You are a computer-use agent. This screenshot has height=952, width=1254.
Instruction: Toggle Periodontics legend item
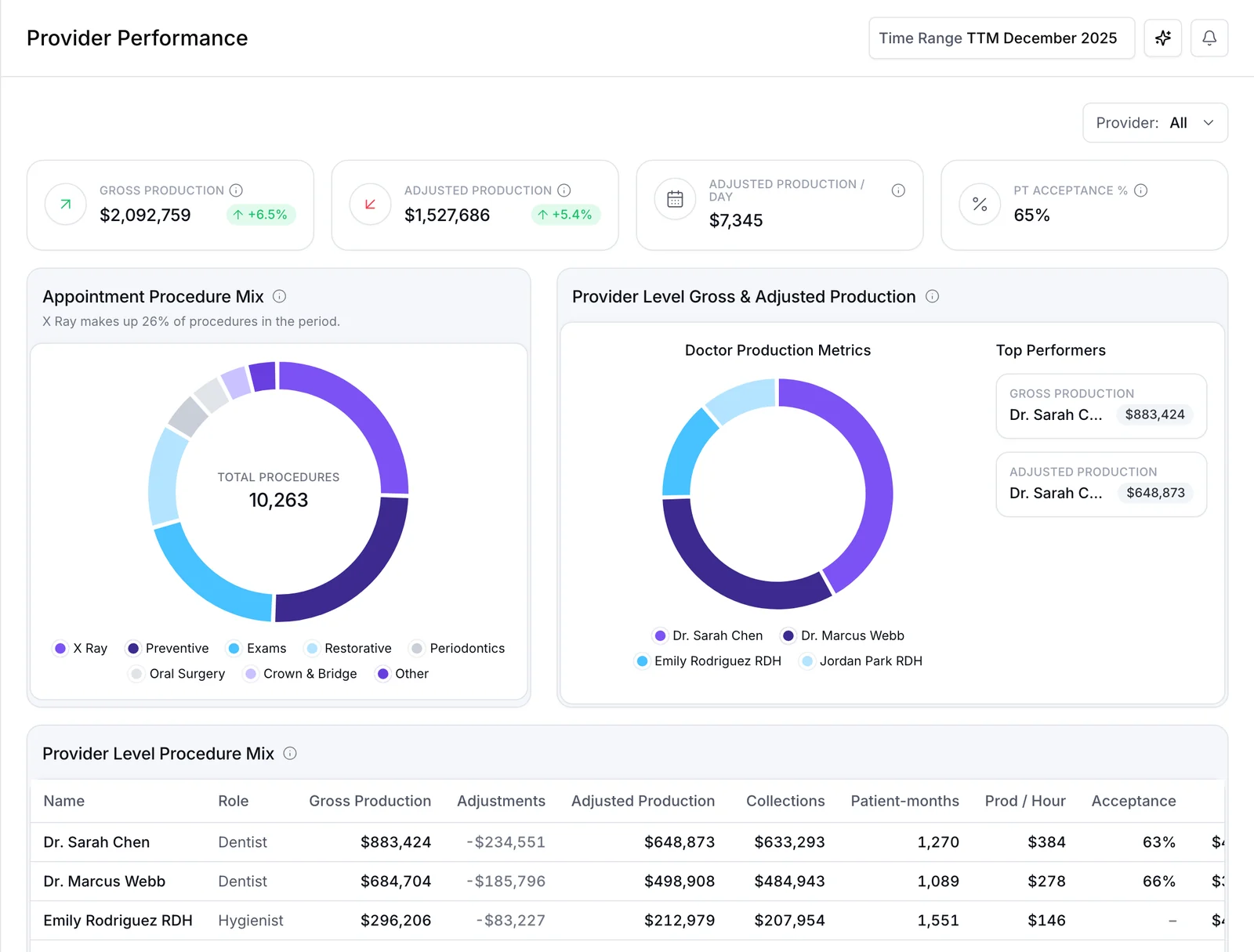(458, 648)
